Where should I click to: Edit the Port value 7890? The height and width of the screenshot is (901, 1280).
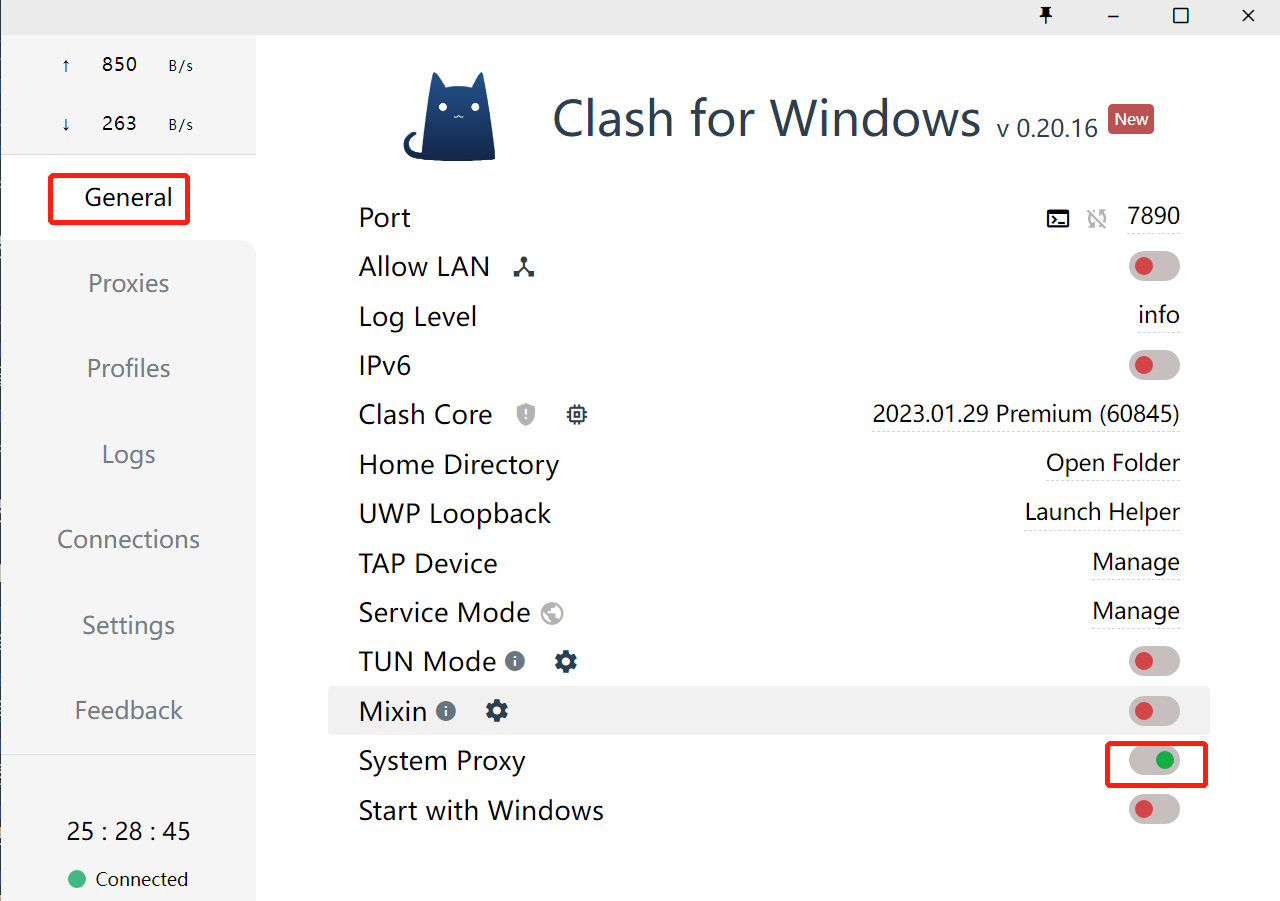(1153, 216)
